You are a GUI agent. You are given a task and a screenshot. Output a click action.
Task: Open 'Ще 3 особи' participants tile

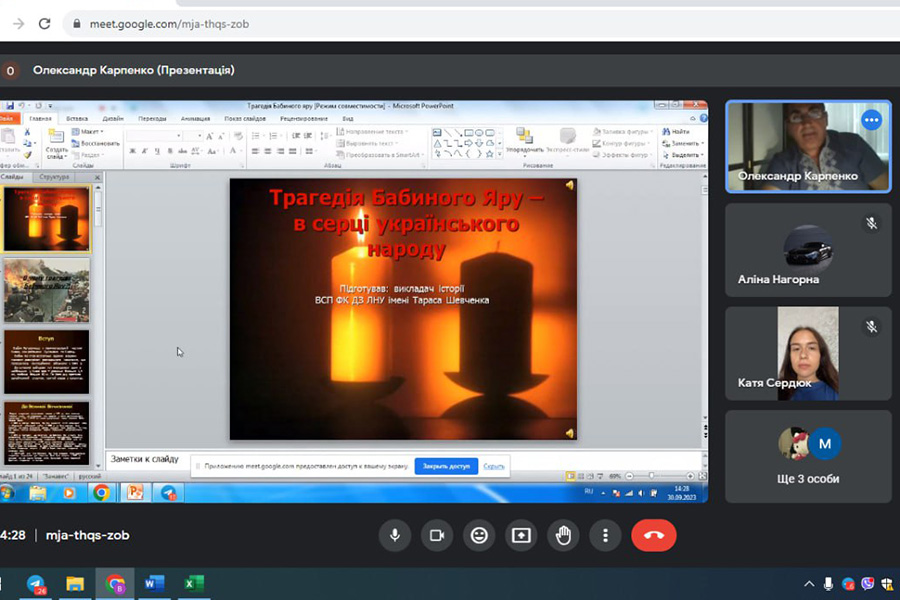[x=808, y=455]
